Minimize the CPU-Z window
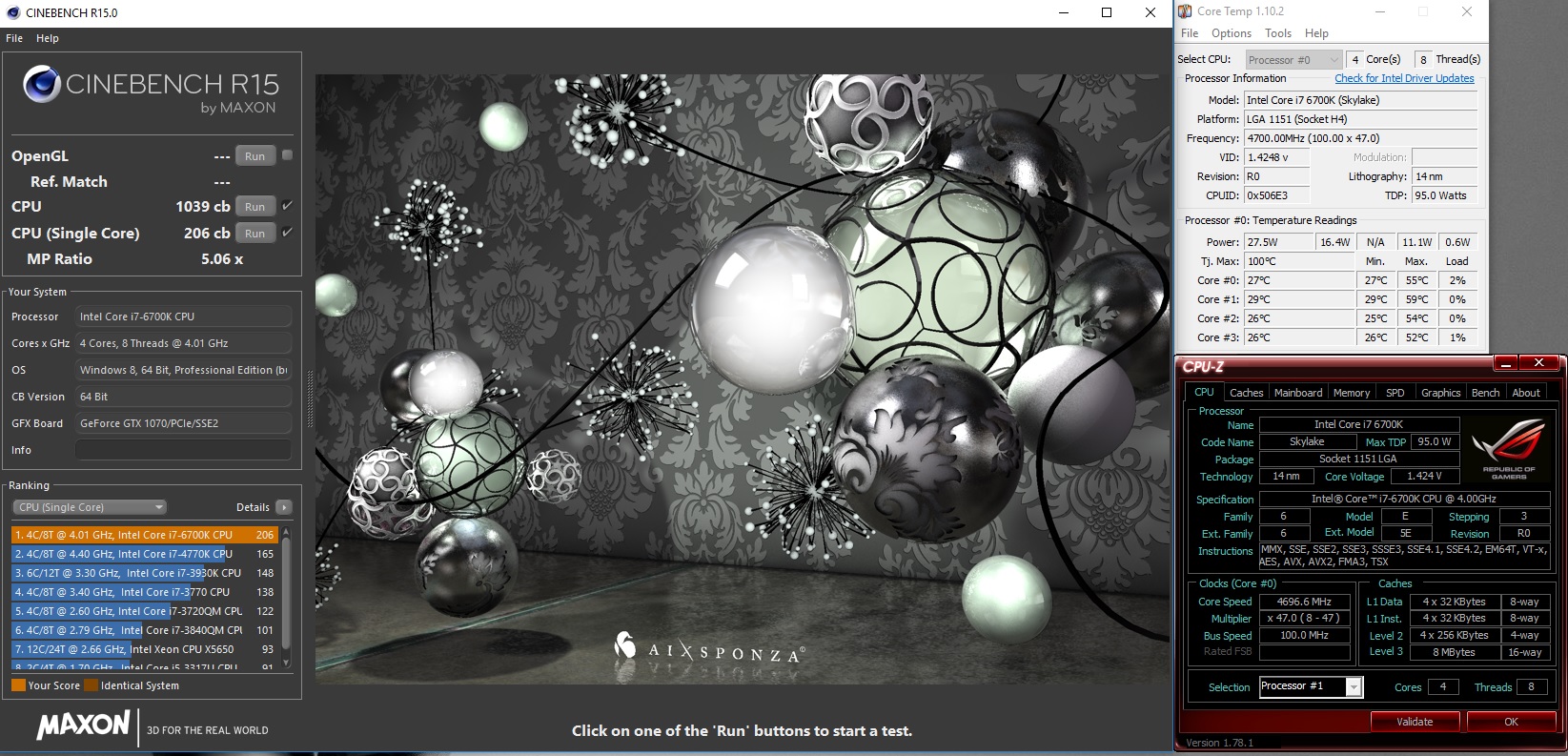 point(1506,363)
